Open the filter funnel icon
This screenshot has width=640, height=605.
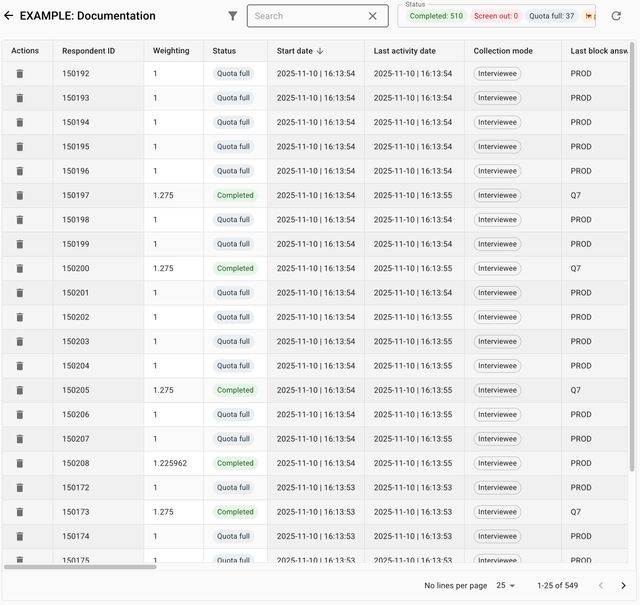[x=233, y=16]
